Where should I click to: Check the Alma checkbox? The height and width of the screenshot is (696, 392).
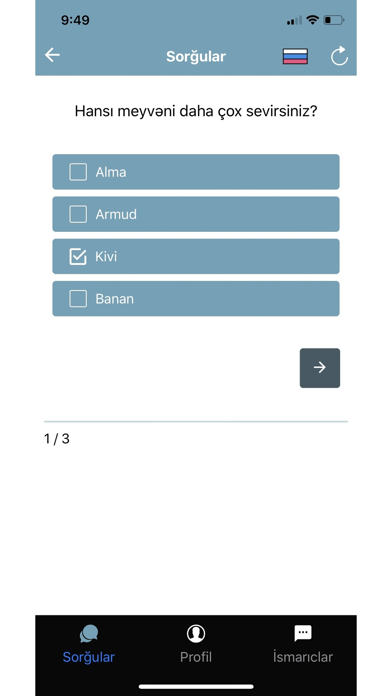pos(78,172)
